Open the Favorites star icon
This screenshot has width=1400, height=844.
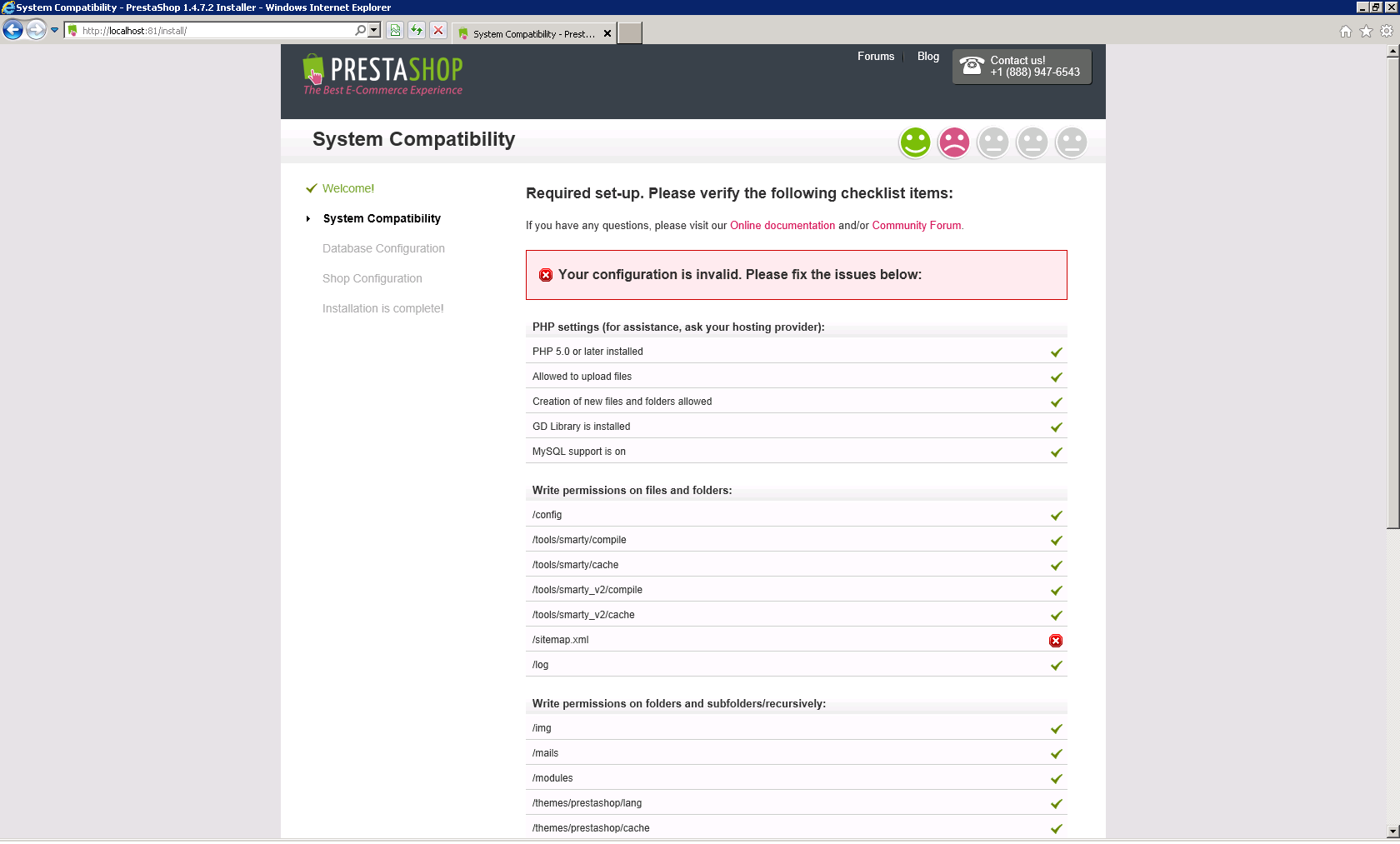(x=1366, y=32)
